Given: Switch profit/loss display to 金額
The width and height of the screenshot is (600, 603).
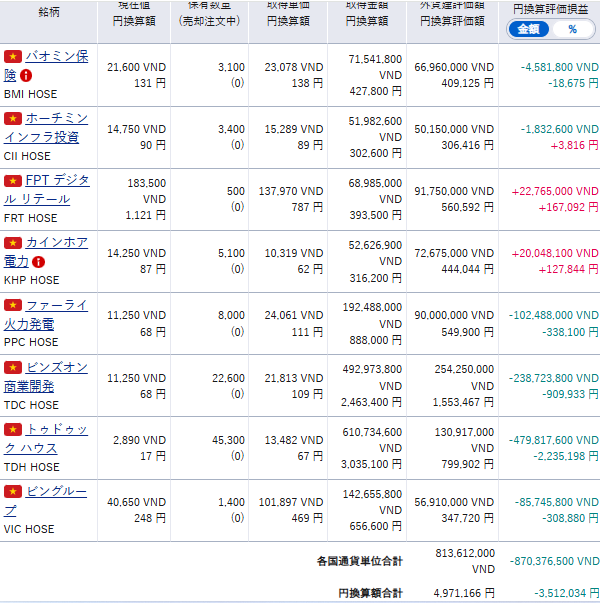Looking at the screenshot, I should (x=529, y=29).
